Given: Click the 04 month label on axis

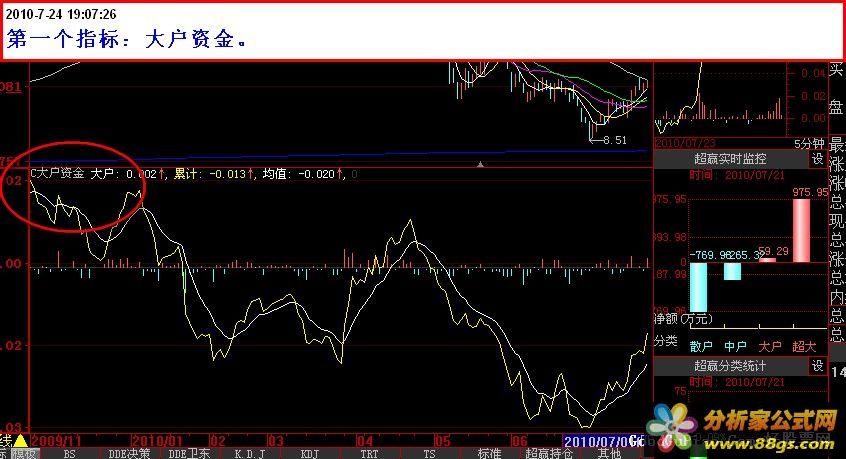Looking at the screenshot, I should 365,441.
